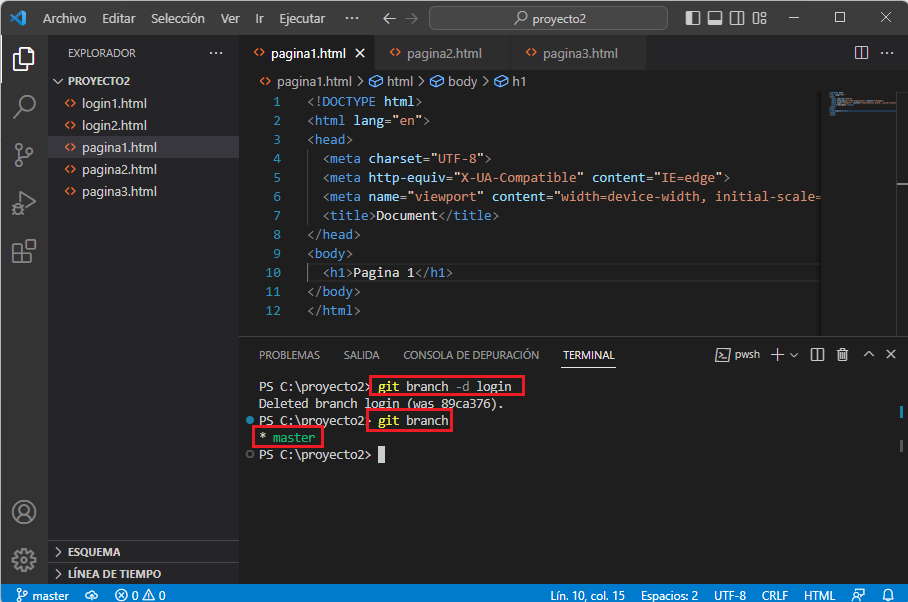
Task: Open login2.html in explorer
Action: pos(144,126)
